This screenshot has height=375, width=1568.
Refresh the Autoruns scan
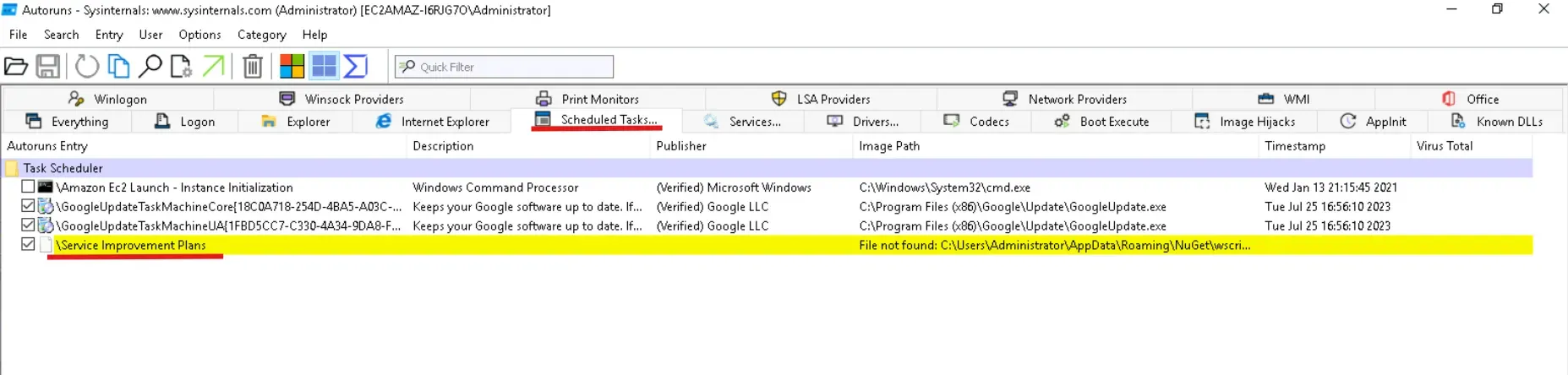point(87,66)
